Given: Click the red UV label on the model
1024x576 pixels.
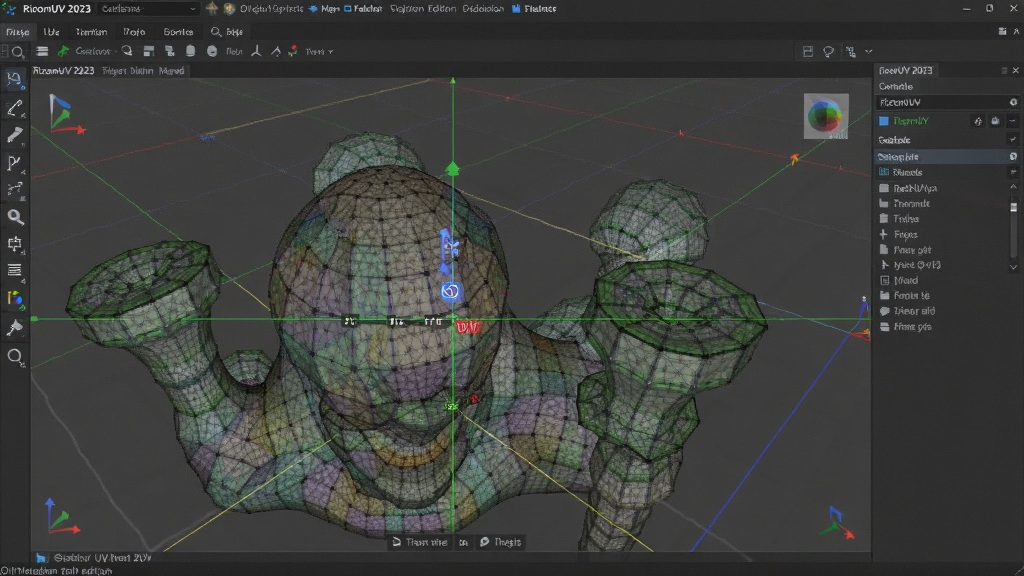Looking at the screenshot, I should pos(468,327).
